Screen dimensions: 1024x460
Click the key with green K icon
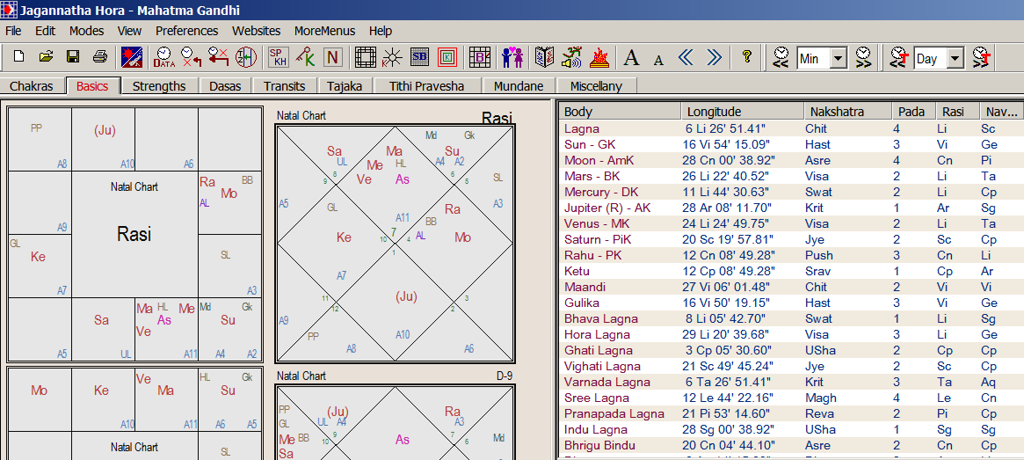pyautogui.click(x=306, y=58)
